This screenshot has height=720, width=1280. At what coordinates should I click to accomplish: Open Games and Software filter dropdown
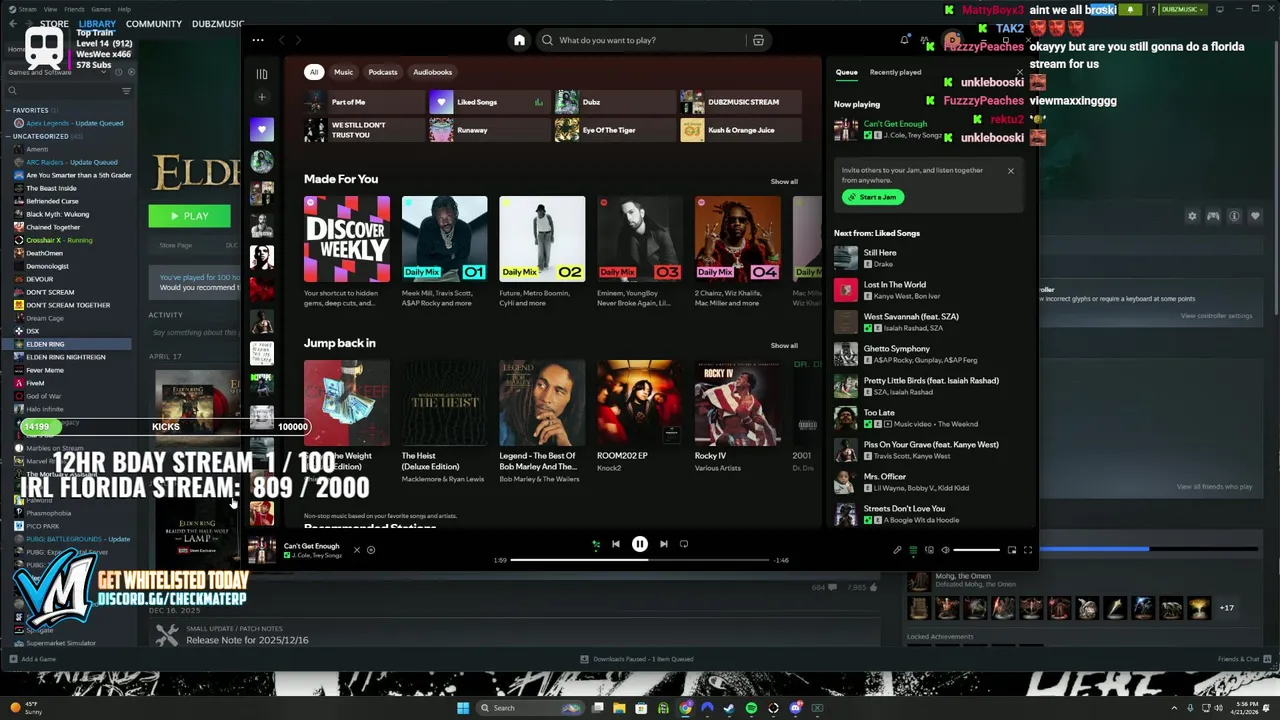click(x=58, y=72)
